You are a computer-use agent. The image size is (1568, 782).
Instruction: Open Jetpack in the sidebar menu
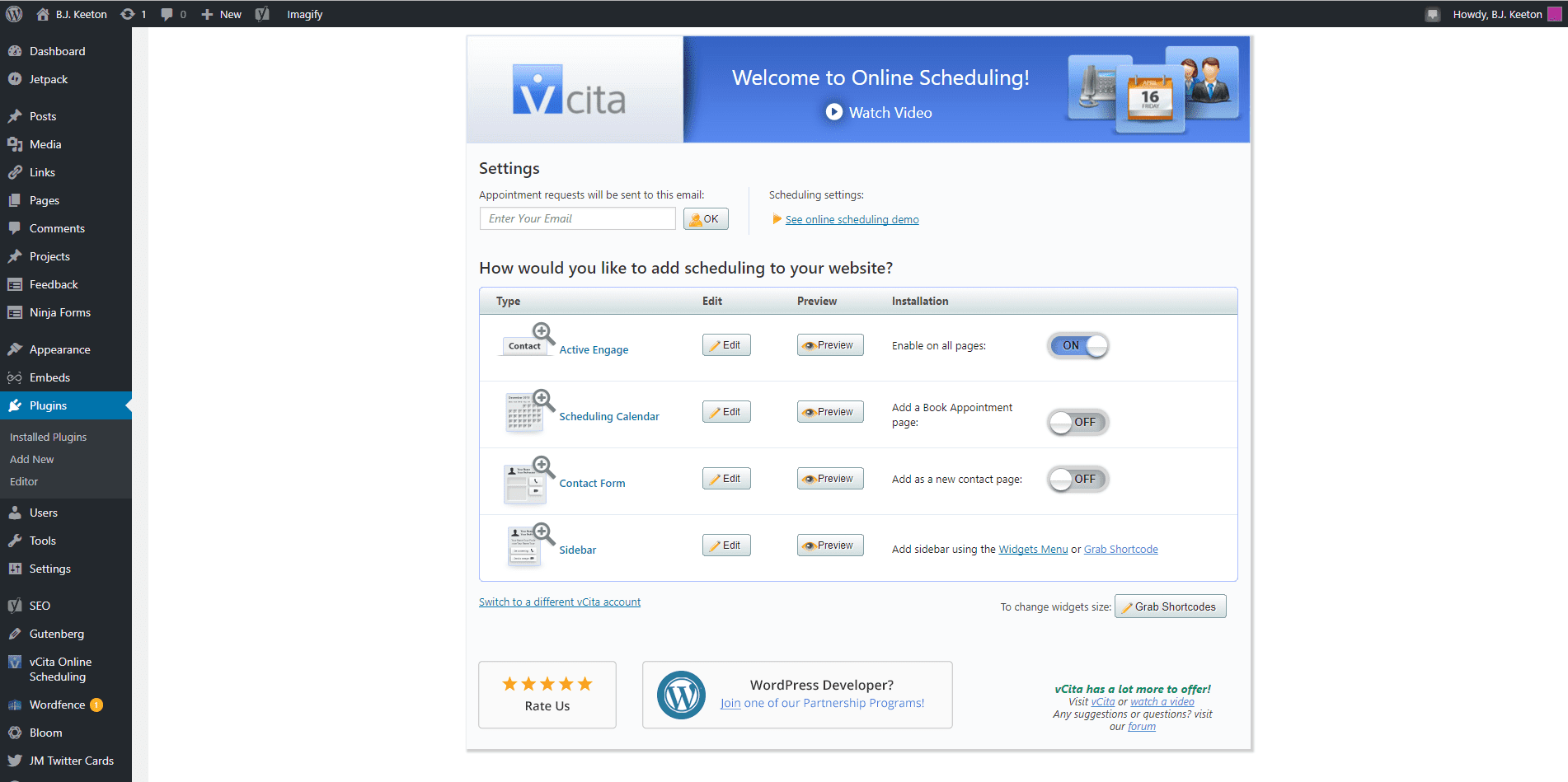click(66, 79)
